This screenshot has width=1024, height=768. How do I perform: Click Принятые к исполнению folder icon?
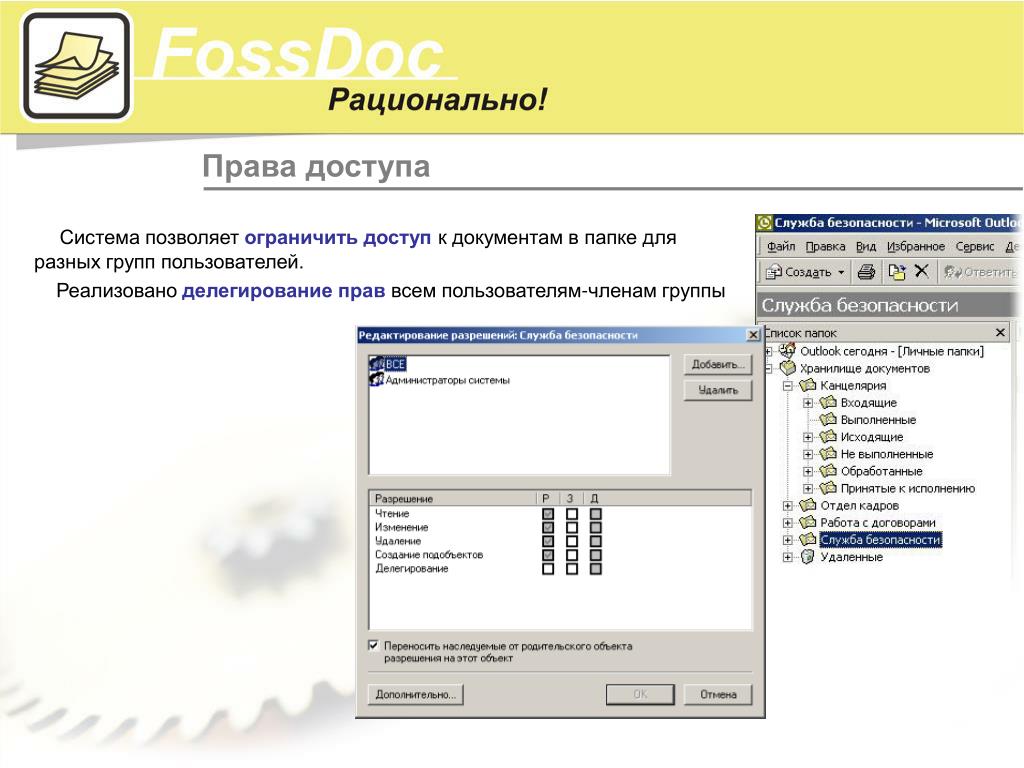click(x=828, y=488)
